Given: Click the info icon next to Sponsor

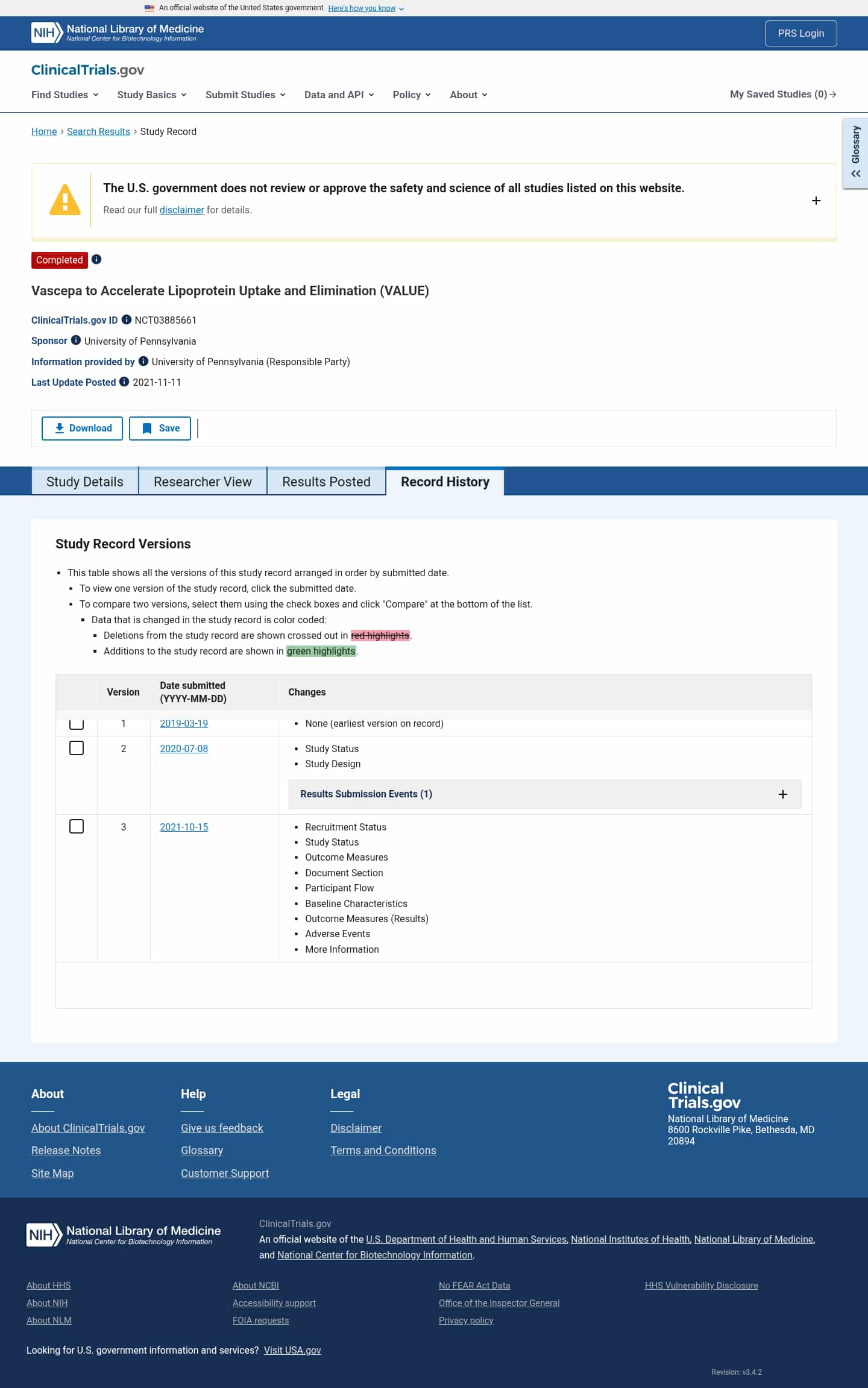Looking at the screenshot, I should [x=76, y=340].
